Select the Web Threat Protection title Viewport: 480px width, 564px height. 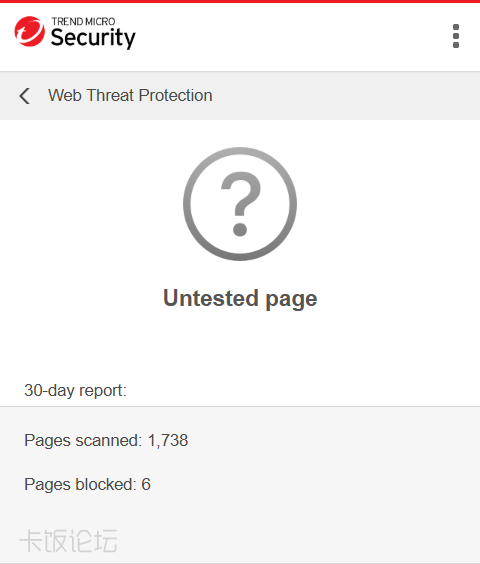point(130,95)
